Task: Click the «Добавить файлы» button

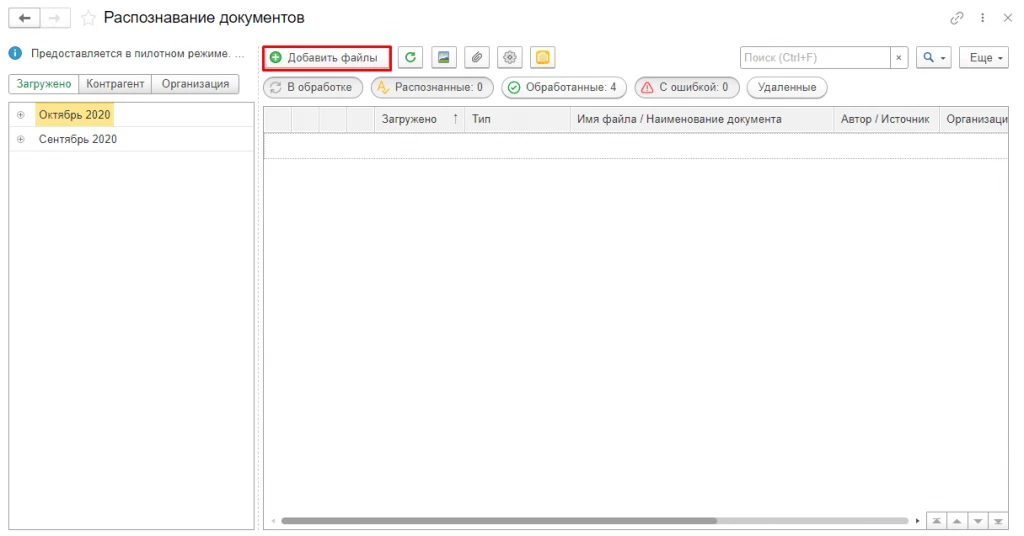Action: (x=327, y=57)
